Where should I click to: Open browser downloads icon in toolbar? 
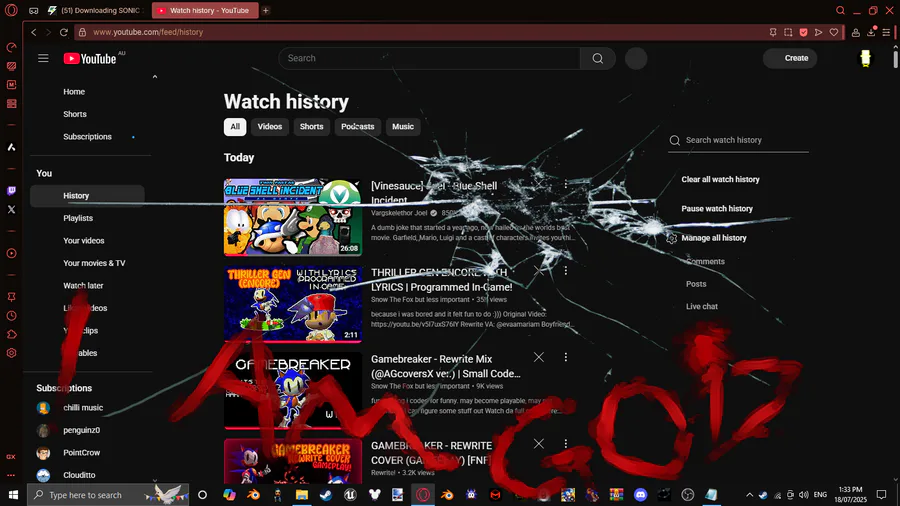coord(871,32)
